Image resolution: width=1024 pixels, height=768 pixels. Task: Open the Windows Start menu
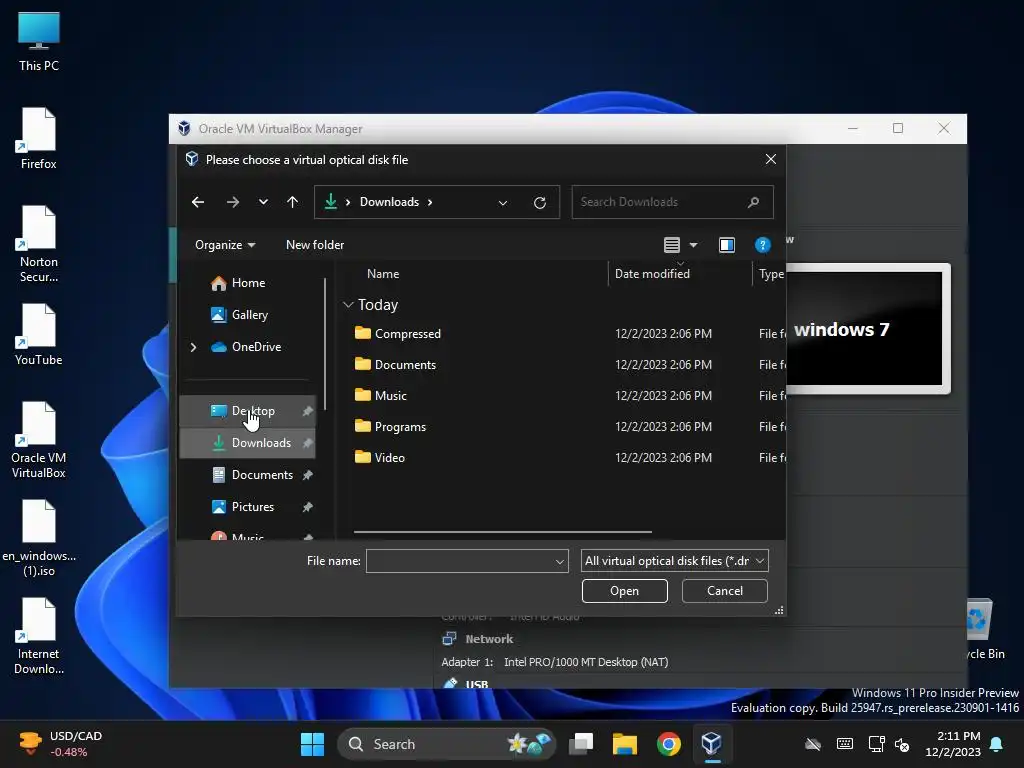(x=312, y=744)
